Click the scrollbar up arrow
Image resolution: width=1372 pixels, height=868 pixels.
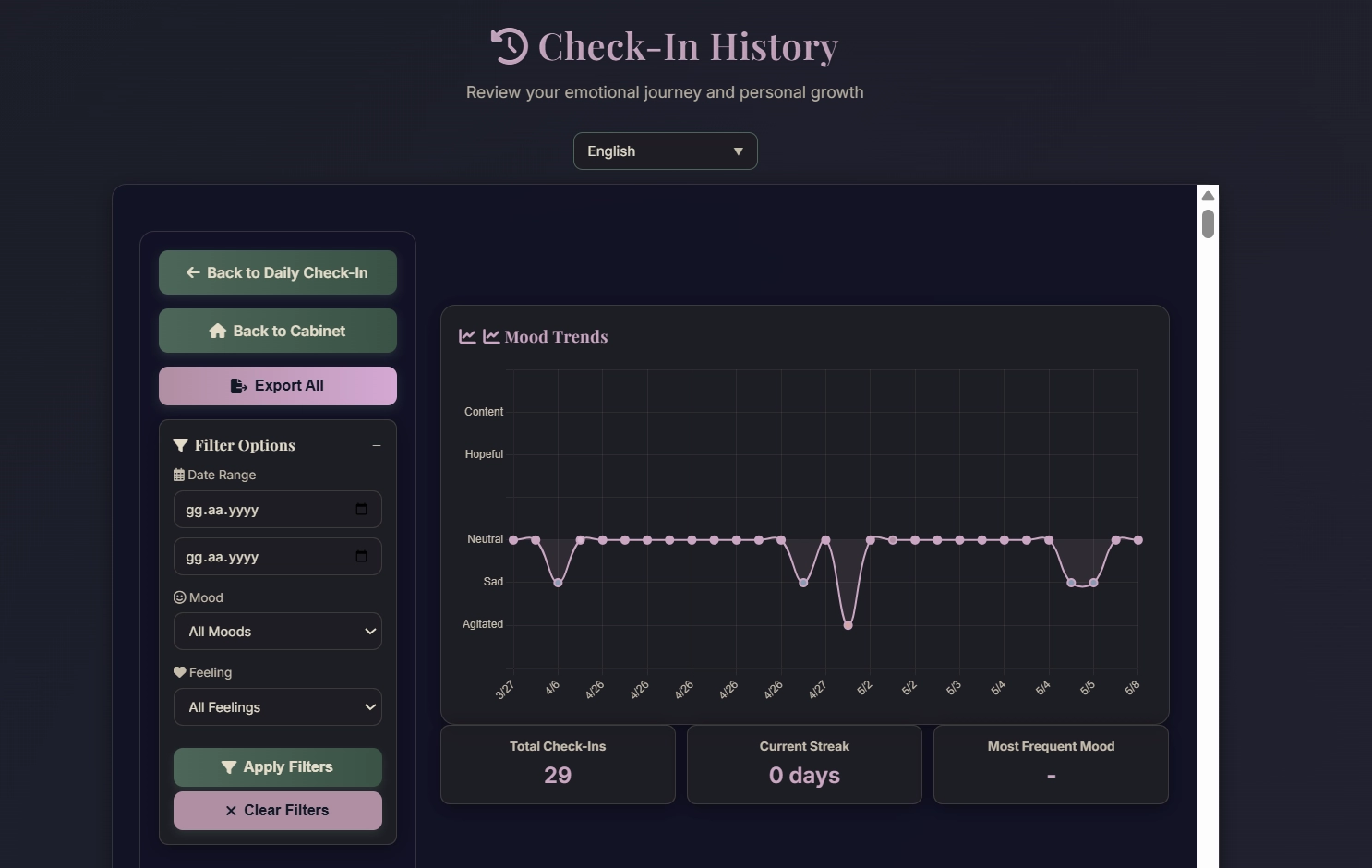coord(1208,195)
